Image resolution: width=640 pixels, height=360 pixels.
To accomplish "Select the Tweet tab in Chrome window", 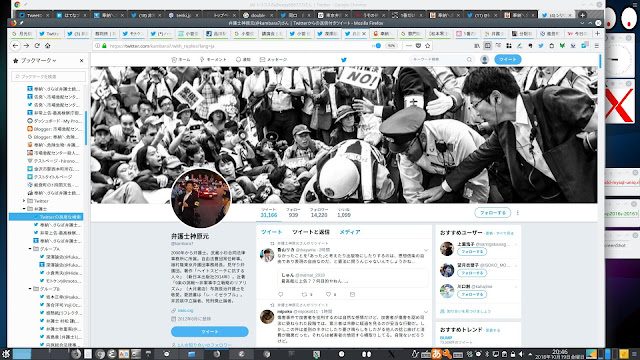I will tap(34, 15).
